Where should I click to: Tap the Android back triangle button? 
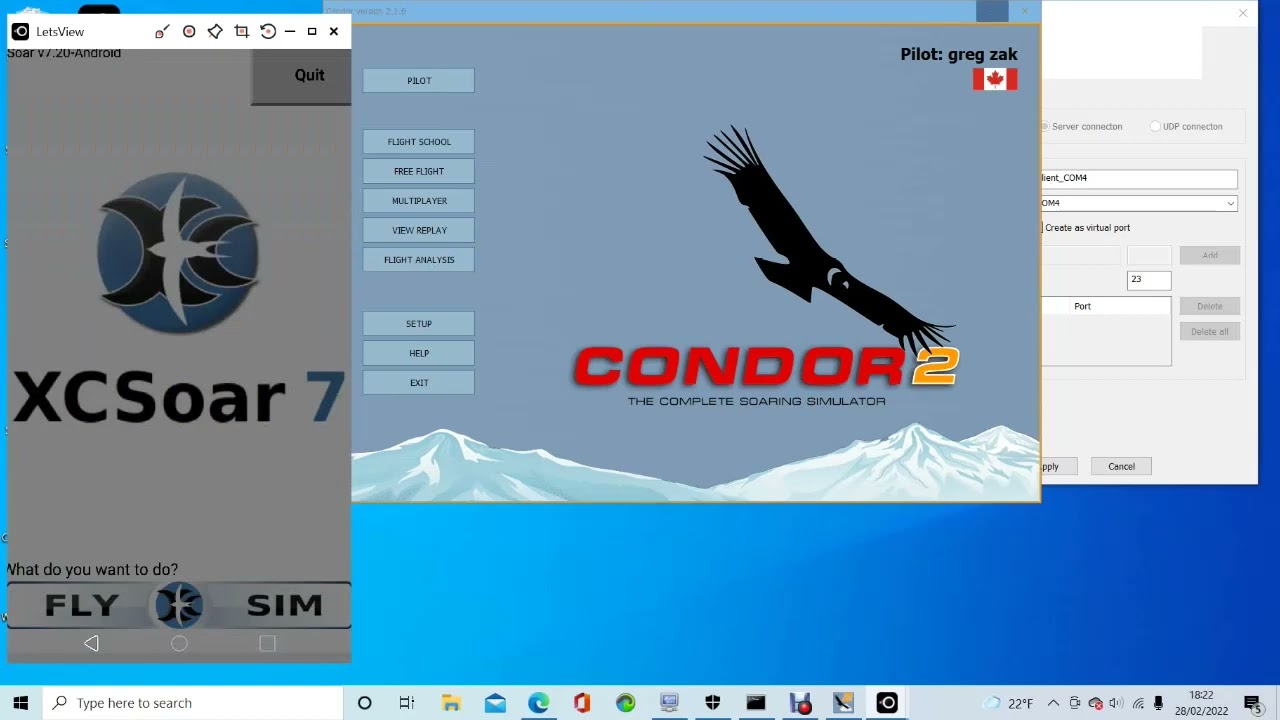(91, 644)
